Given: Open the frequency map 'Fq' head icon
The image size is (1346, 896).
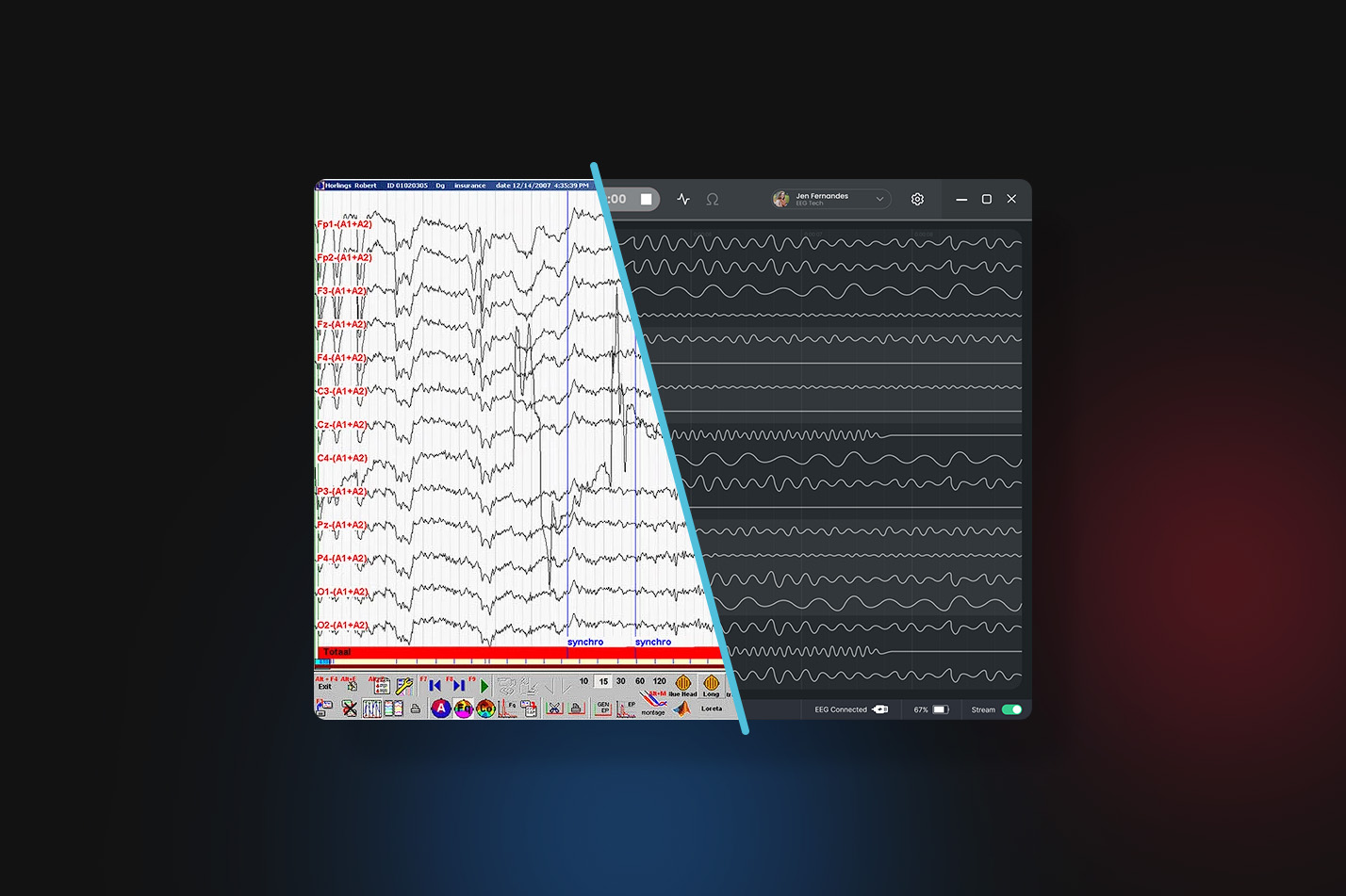Looking at the screenshot, I should (x=463, y=709).
